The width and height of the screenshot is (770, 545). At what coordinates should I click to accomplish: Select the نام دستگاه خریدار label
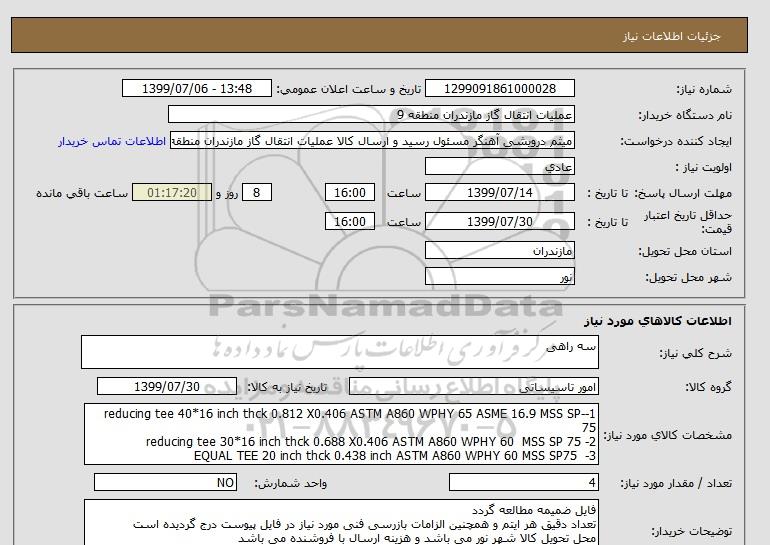[x=685, y=115]
